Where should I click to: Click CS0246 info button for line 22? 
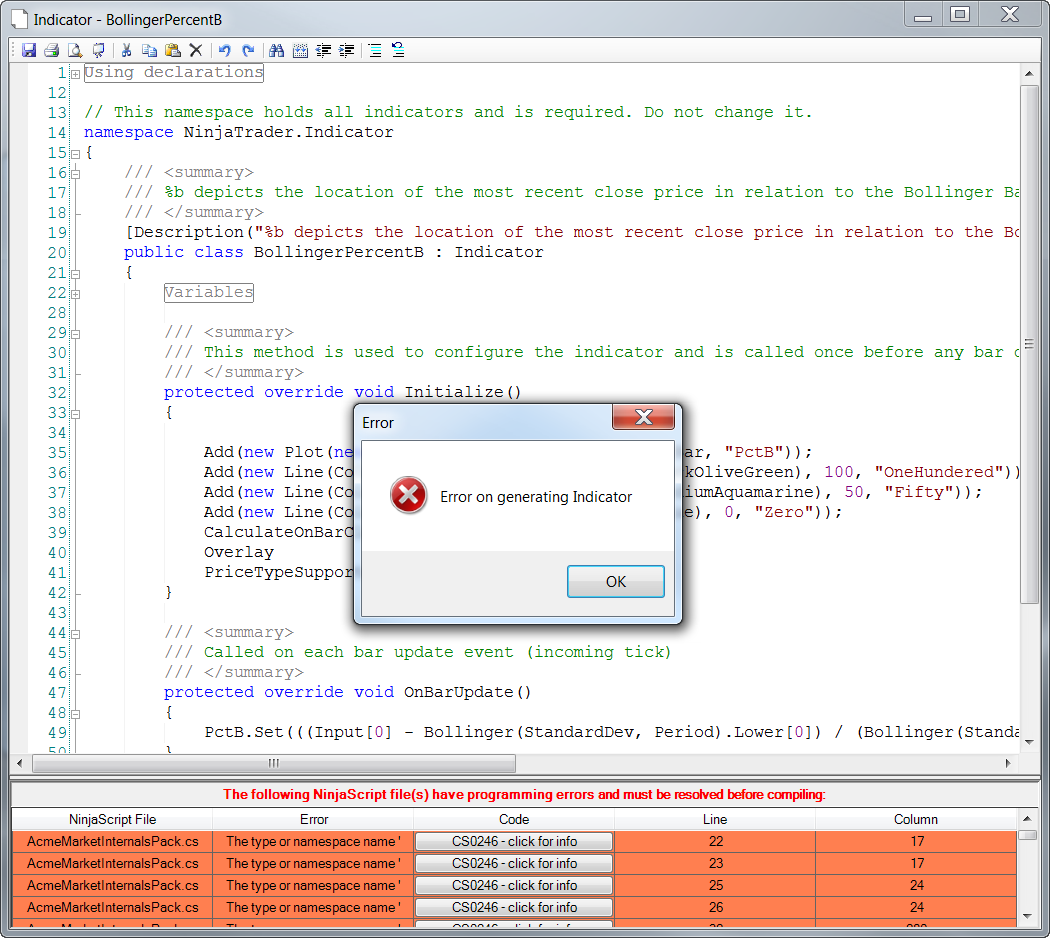pyautogui.click(x=514, y=842)
